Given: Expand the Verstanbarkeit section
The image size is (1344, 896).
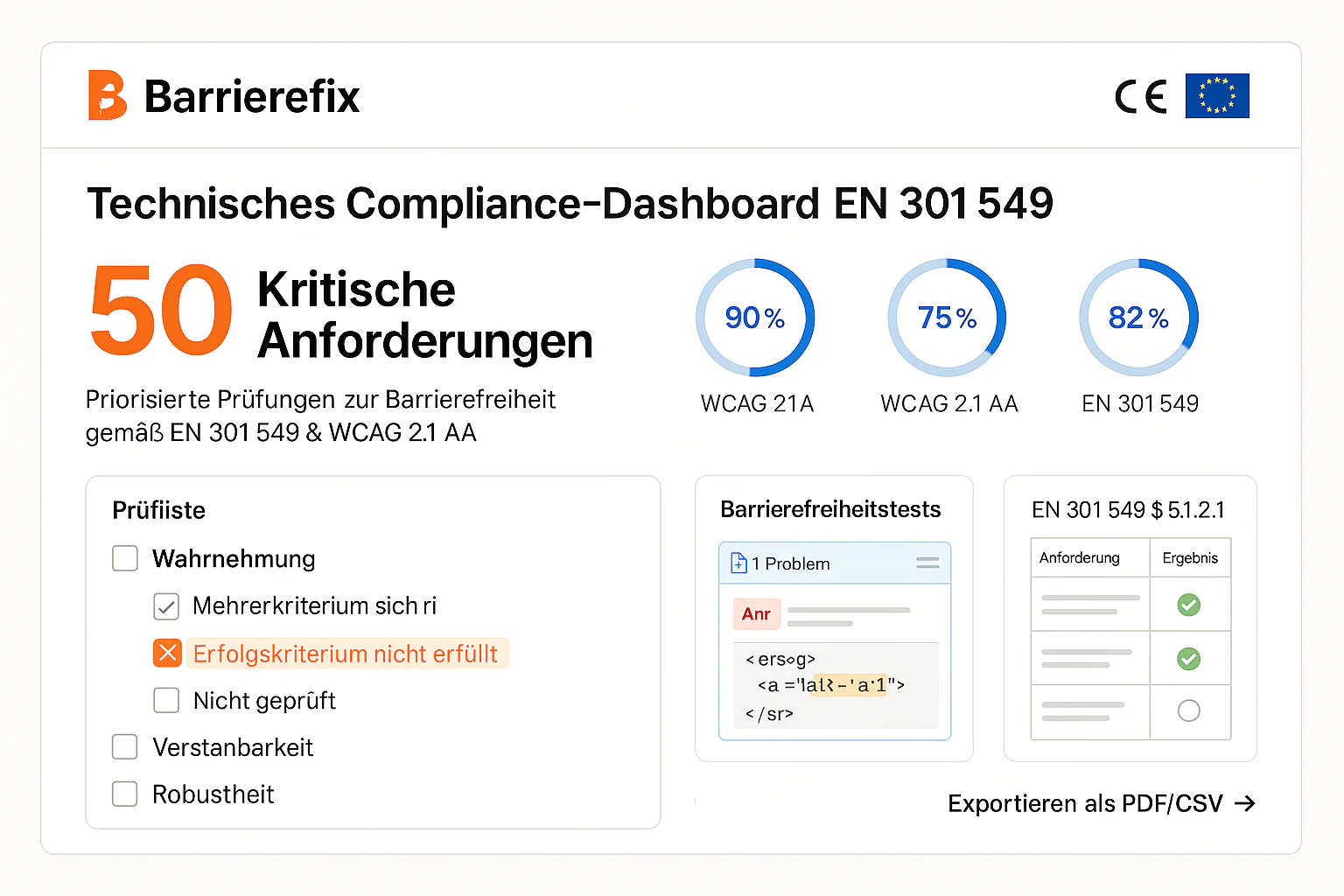Looking at the screenshot, I should 124,747.
